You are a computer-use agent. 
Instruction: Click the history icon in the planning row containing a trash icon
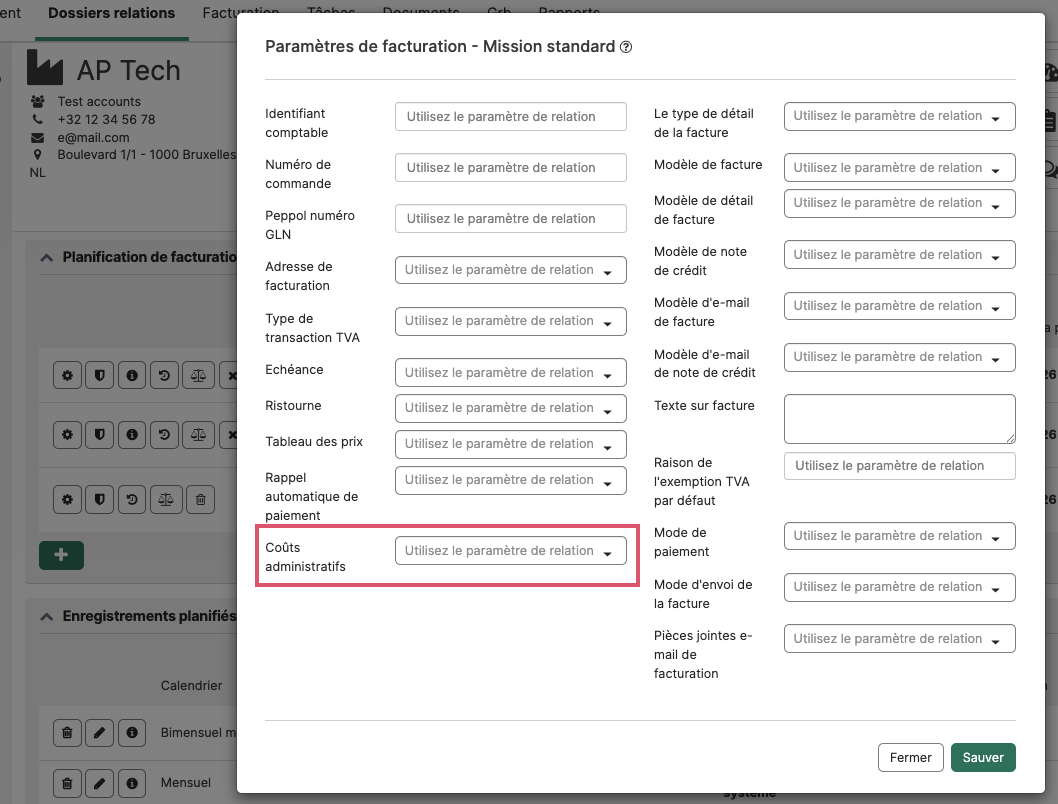[132, 500]
